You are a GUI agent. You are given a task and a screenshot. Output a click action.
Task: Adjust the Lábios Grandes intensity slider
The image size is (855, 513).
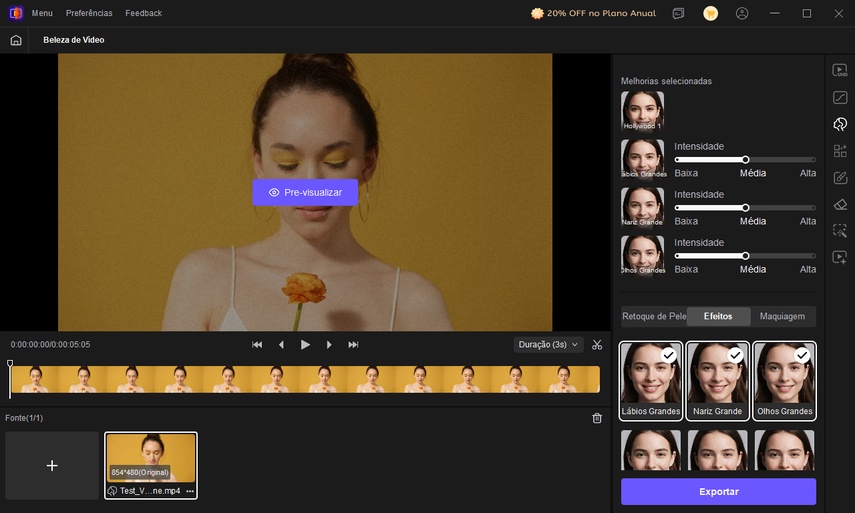click(x=745, y=160)
